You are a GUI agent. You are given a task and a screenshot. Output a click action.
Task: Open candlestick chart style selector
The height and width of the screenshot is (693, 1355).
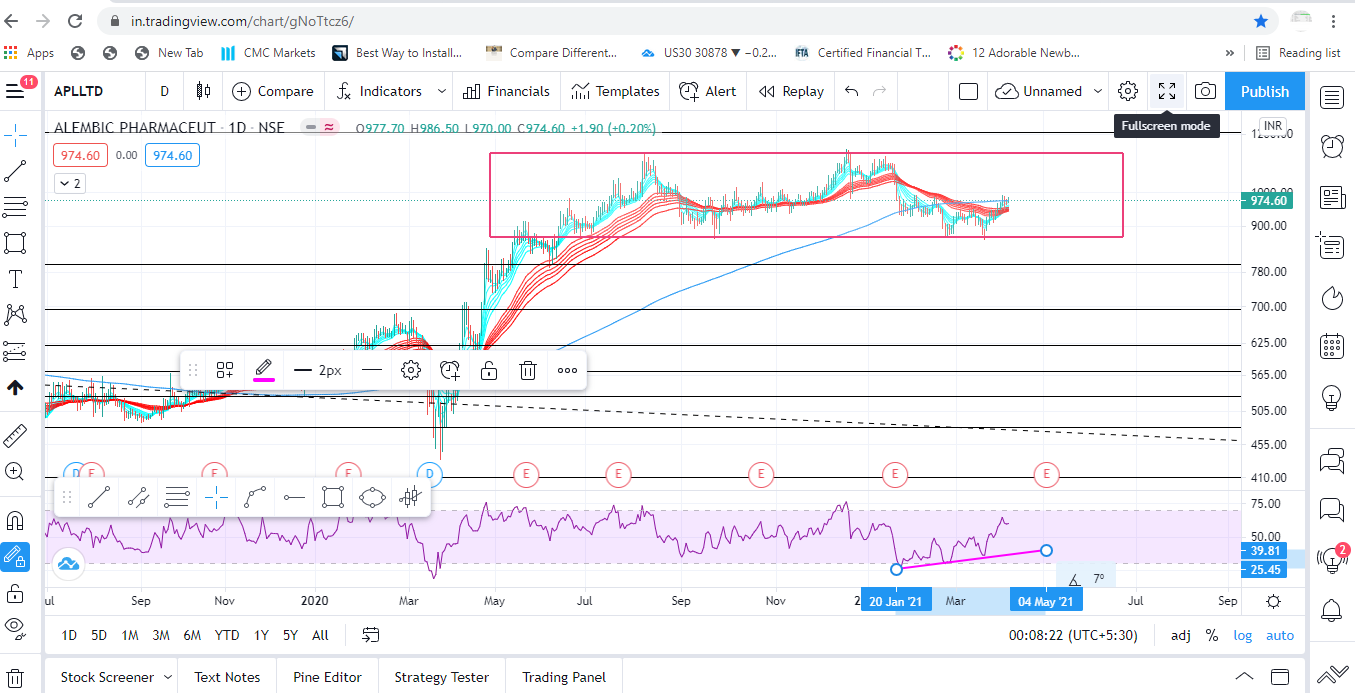coord(204,91)
